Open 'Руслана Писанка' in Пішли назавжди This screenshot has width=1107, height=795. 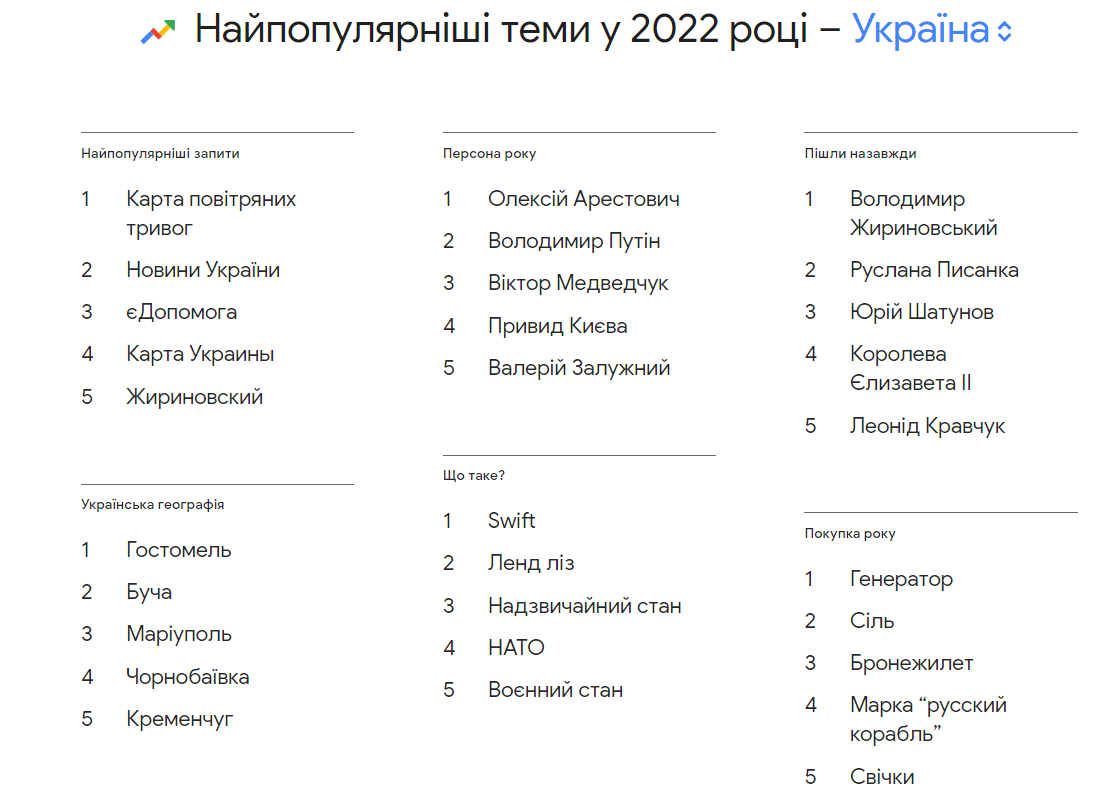point(934,270)
